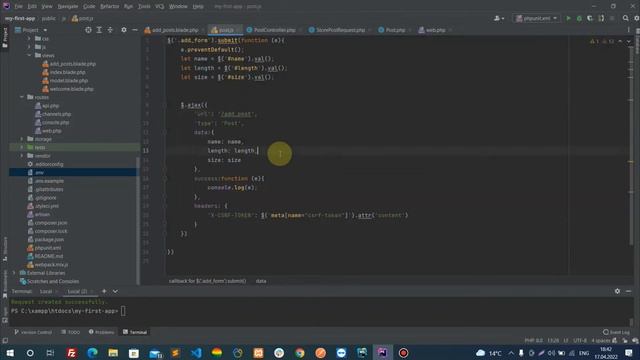
Task: Expand the storage folder in project tree
Action: (22, 139)
